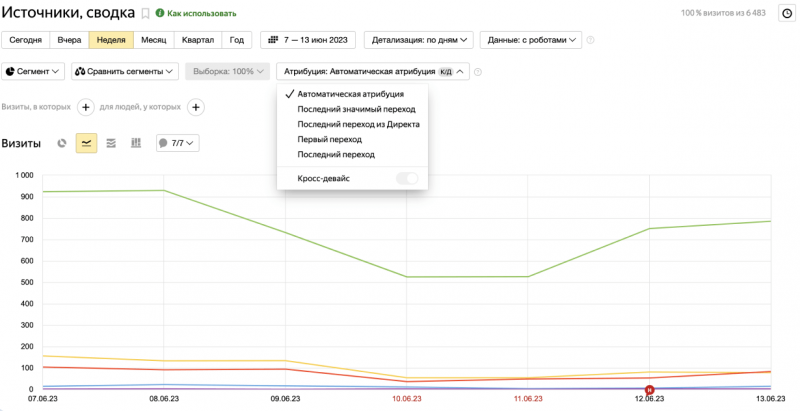Click the help icon beside the data dropdown

591,41
